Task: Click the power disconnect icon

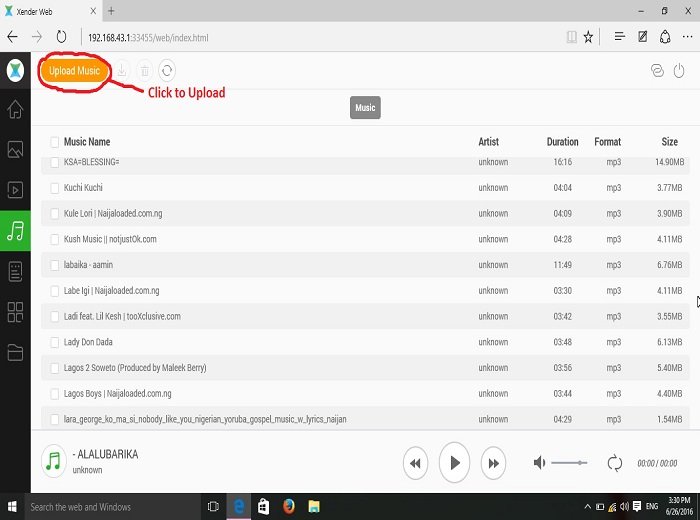Action: [679, 71]
